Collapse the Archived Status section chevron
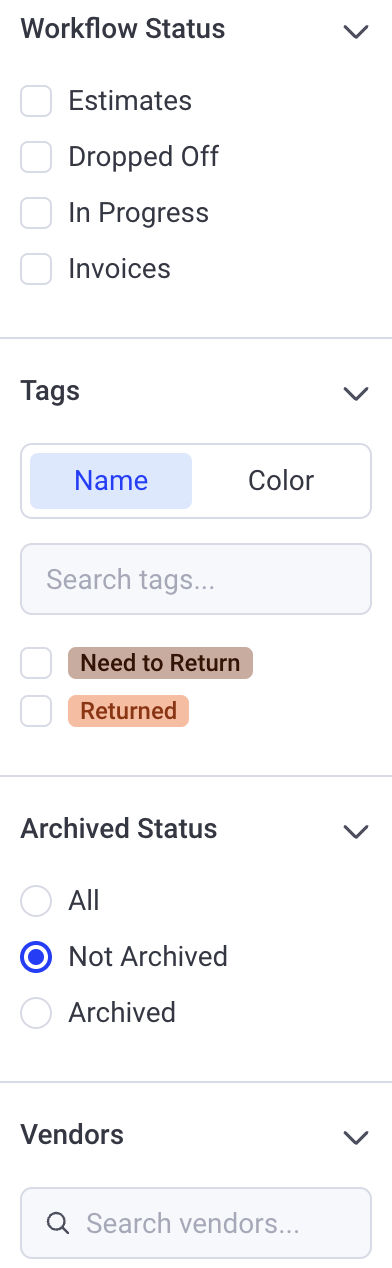392x1268 pixels. [x=356, y=831]
